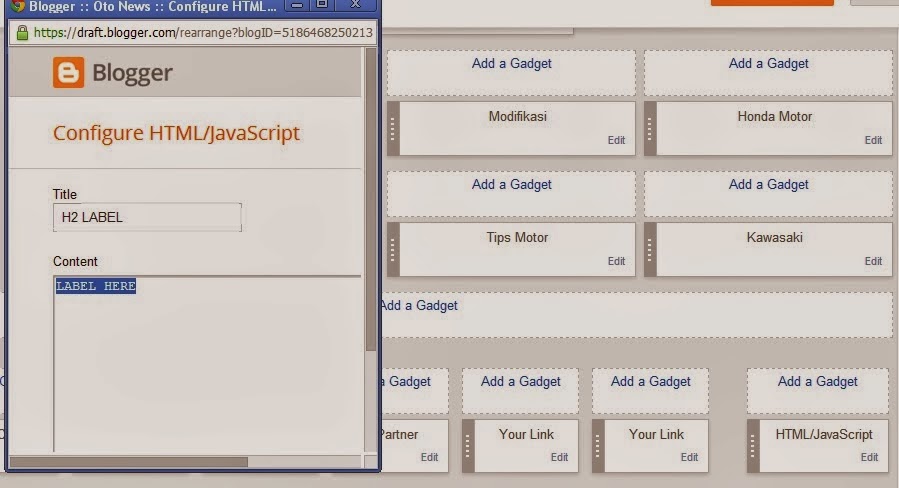Click the Kawasaki gadget title
Image resolution: width=899 pixels, height=488 pixels.
[775, 237]
